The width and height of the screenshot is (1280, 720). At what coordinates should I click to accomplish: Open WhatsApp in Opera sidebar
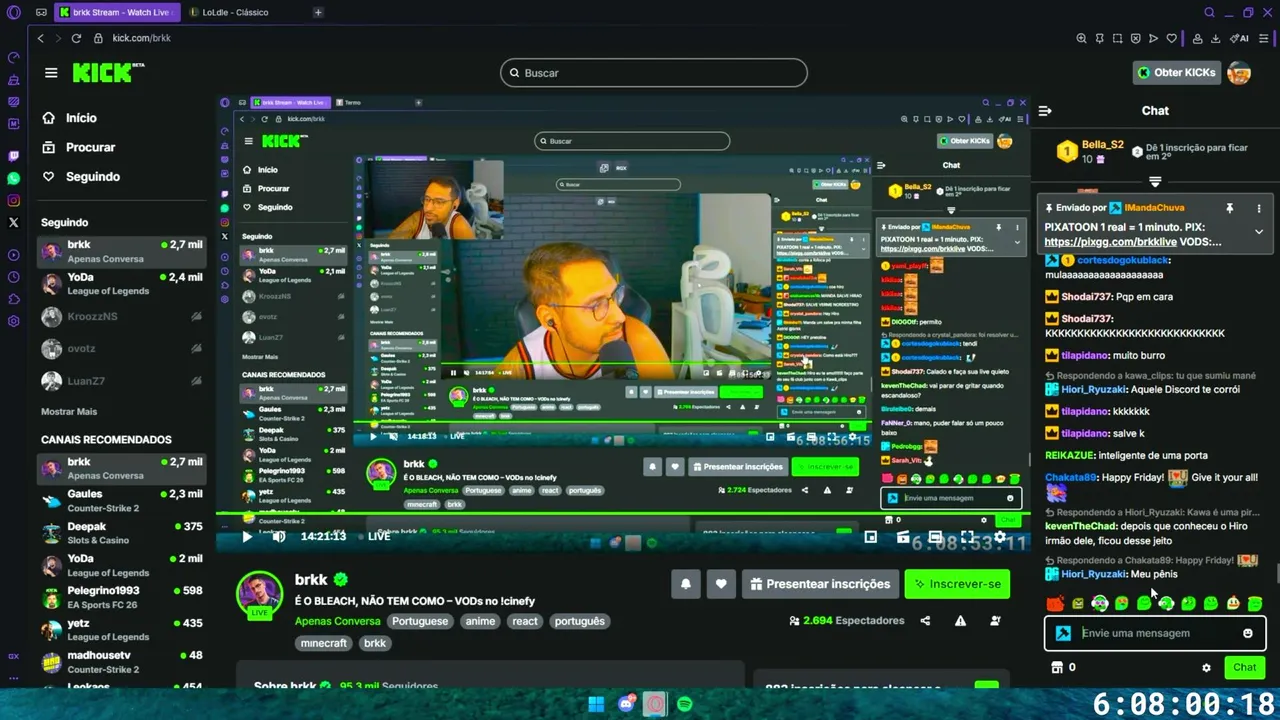13,178
